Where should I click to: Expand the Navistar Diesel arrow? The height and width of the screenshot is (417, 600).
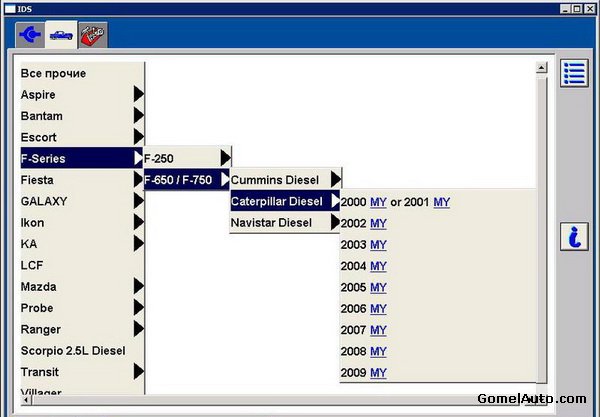click(336, 222)
